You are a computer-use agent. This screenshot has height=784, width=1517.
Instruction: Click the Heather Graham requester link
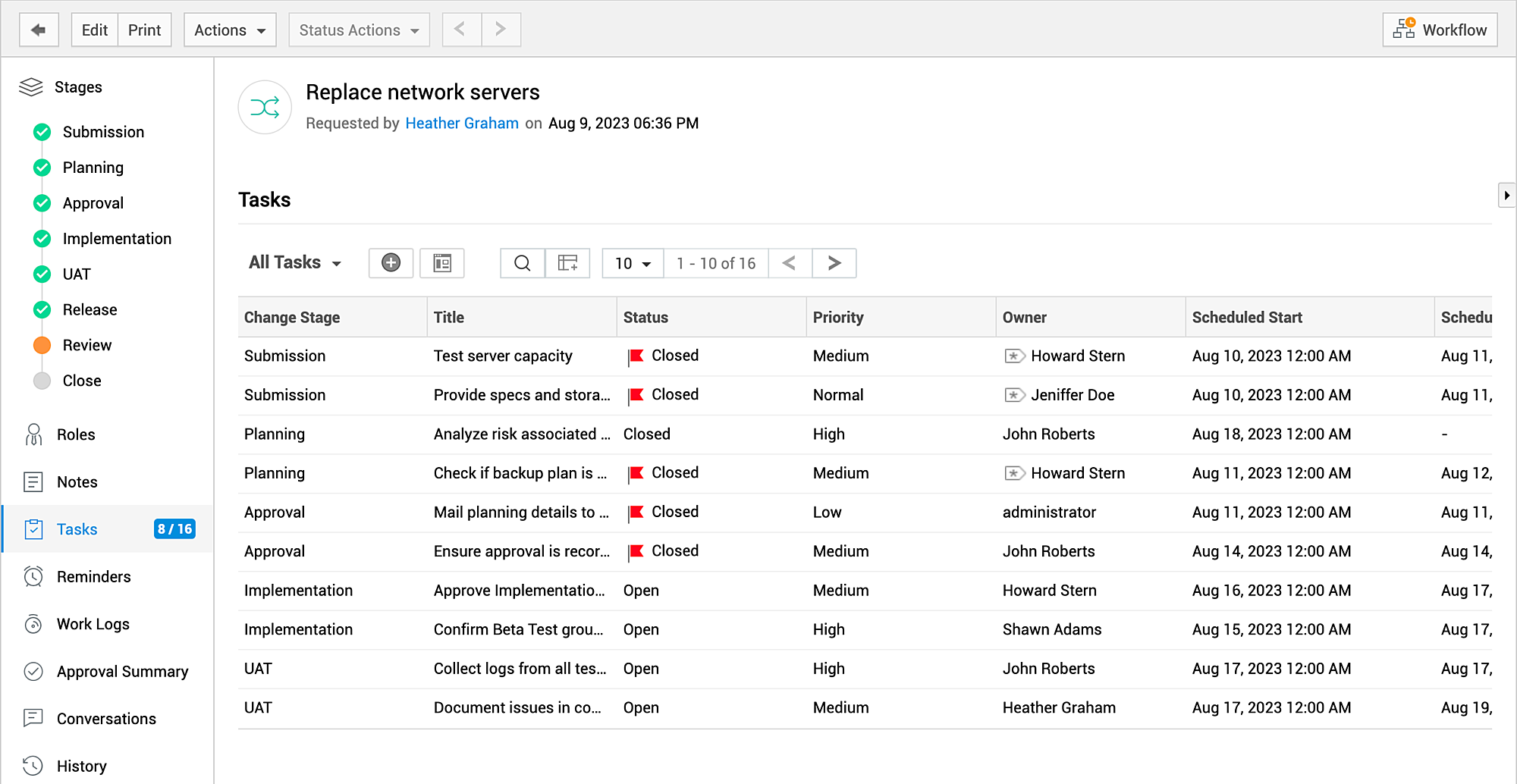(461, 124)
